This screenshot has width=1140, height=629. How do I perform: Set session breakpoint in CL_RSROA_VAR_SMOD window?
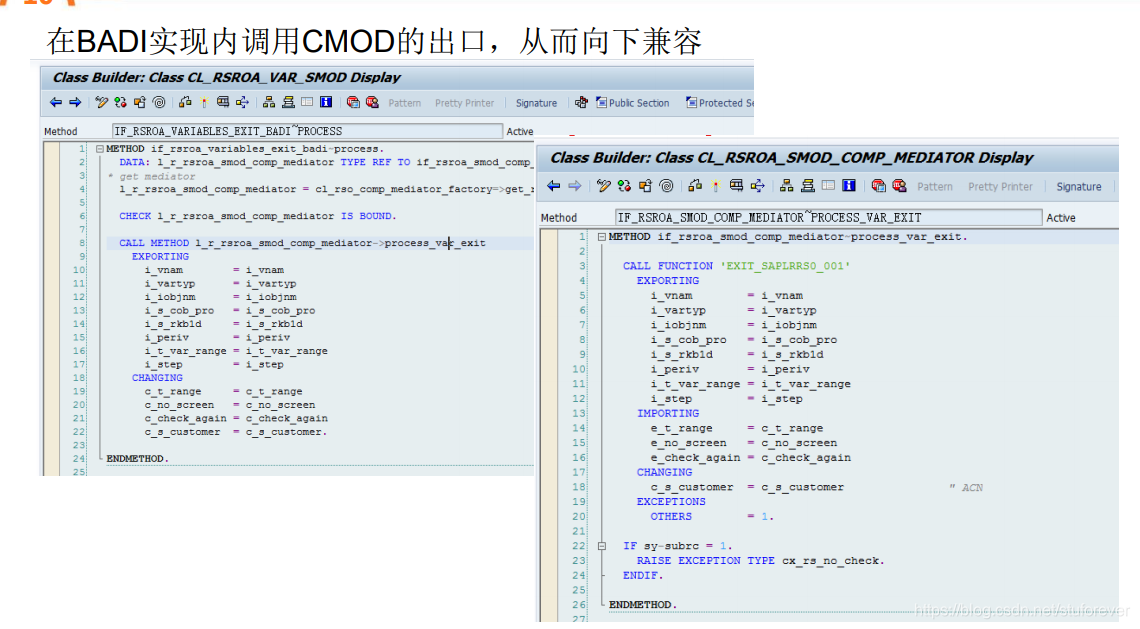point(353,103)
